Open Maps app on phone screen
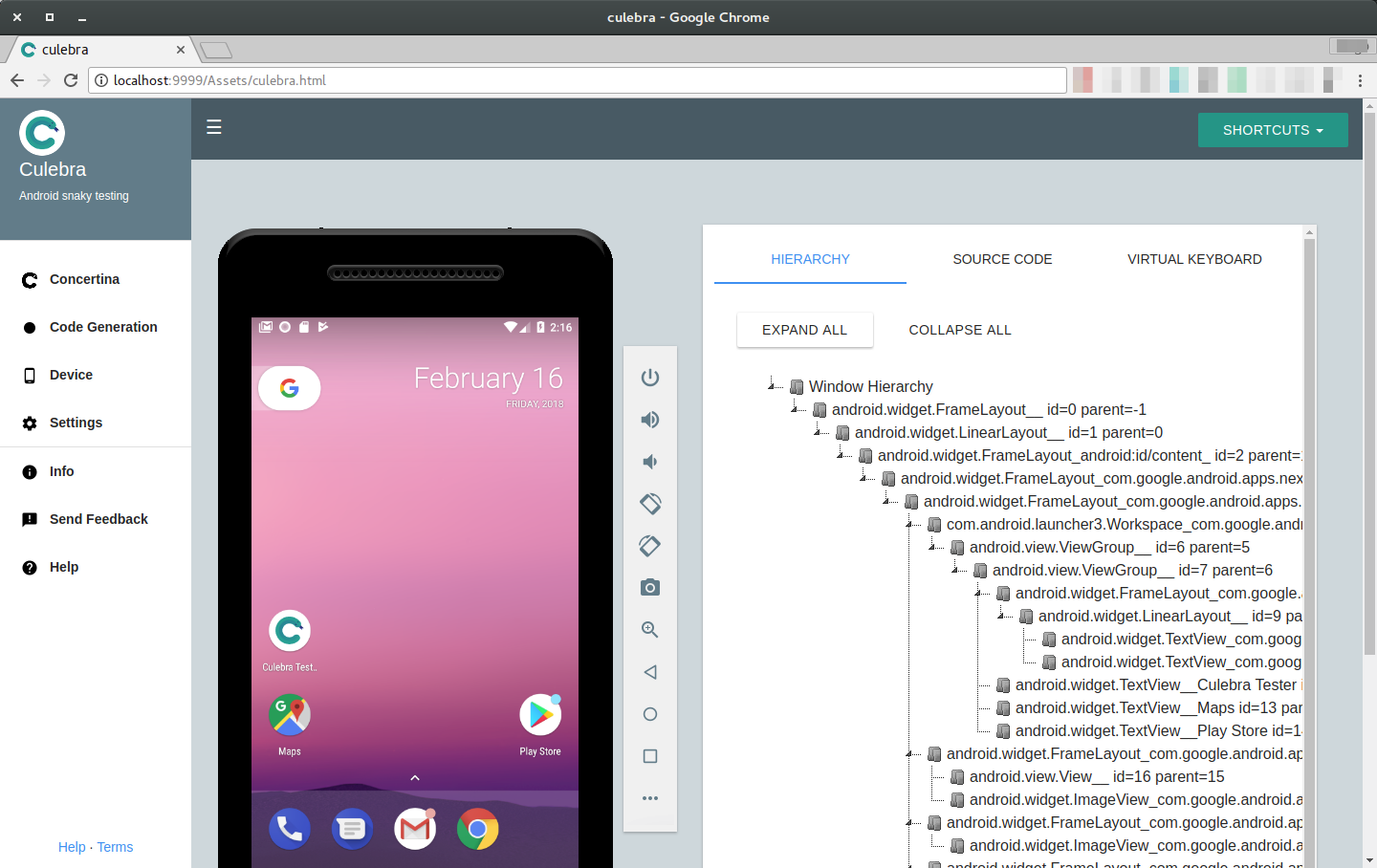The height and width of the screenshot is (868, 1377). [x=290, y=725]
